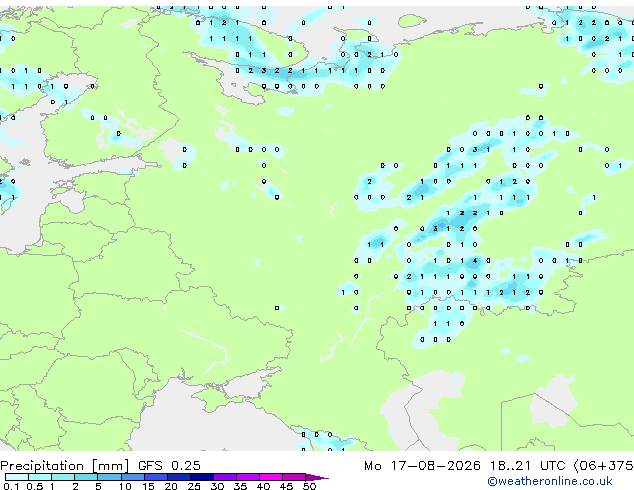The image size is (634, 490).
Task: Click the 'Precipitation' title text
Action: coord(42,466)
